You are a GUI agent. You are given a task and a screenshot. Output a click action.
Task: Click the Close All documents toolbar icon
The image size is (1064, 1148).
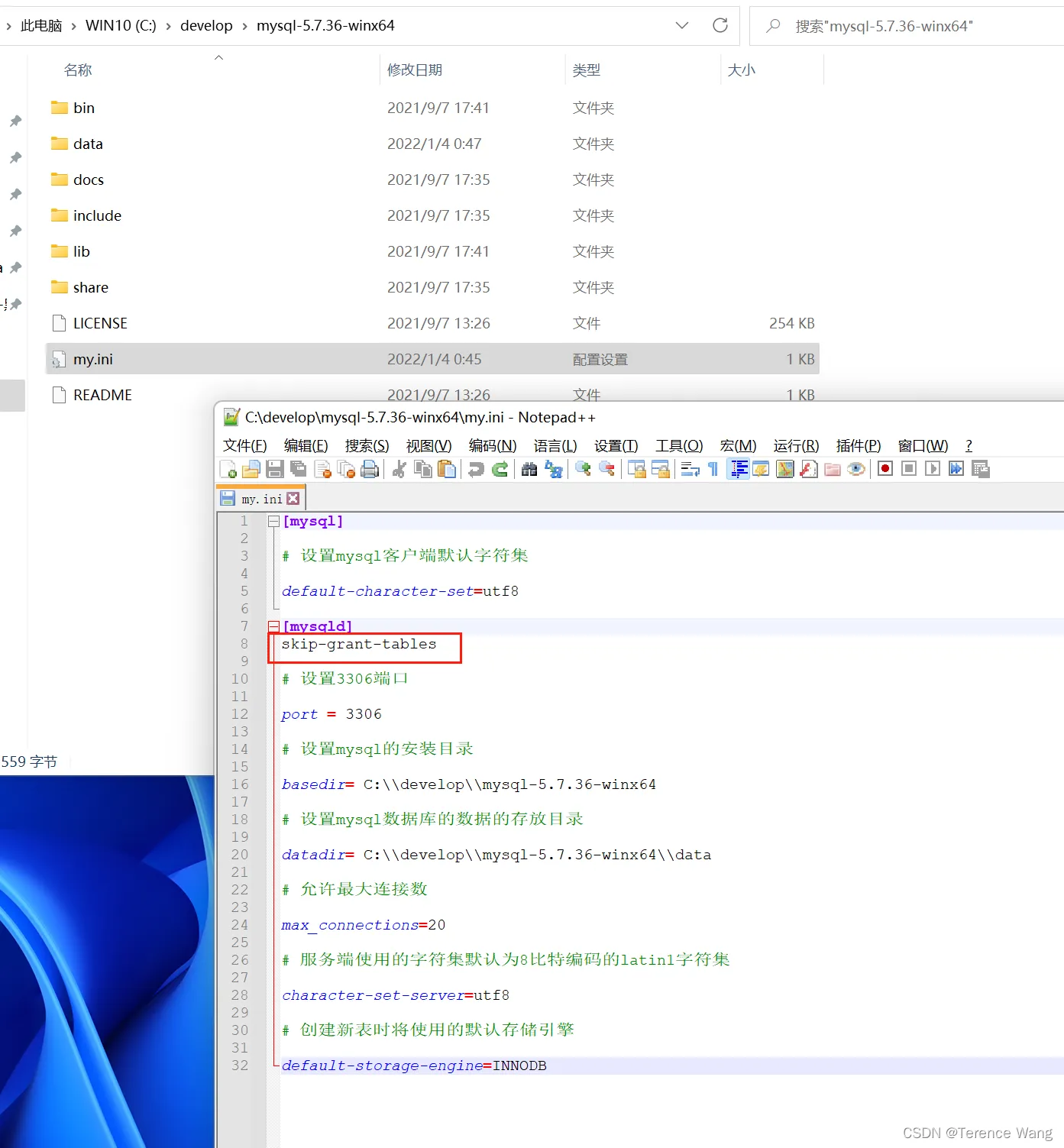click(346, 469)
